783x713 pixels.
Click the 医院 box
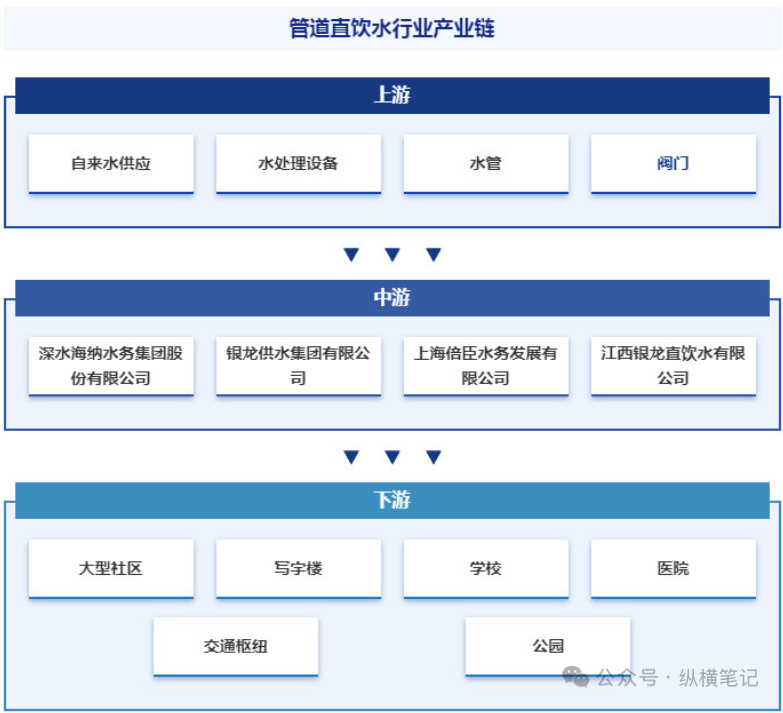[673, 568]
